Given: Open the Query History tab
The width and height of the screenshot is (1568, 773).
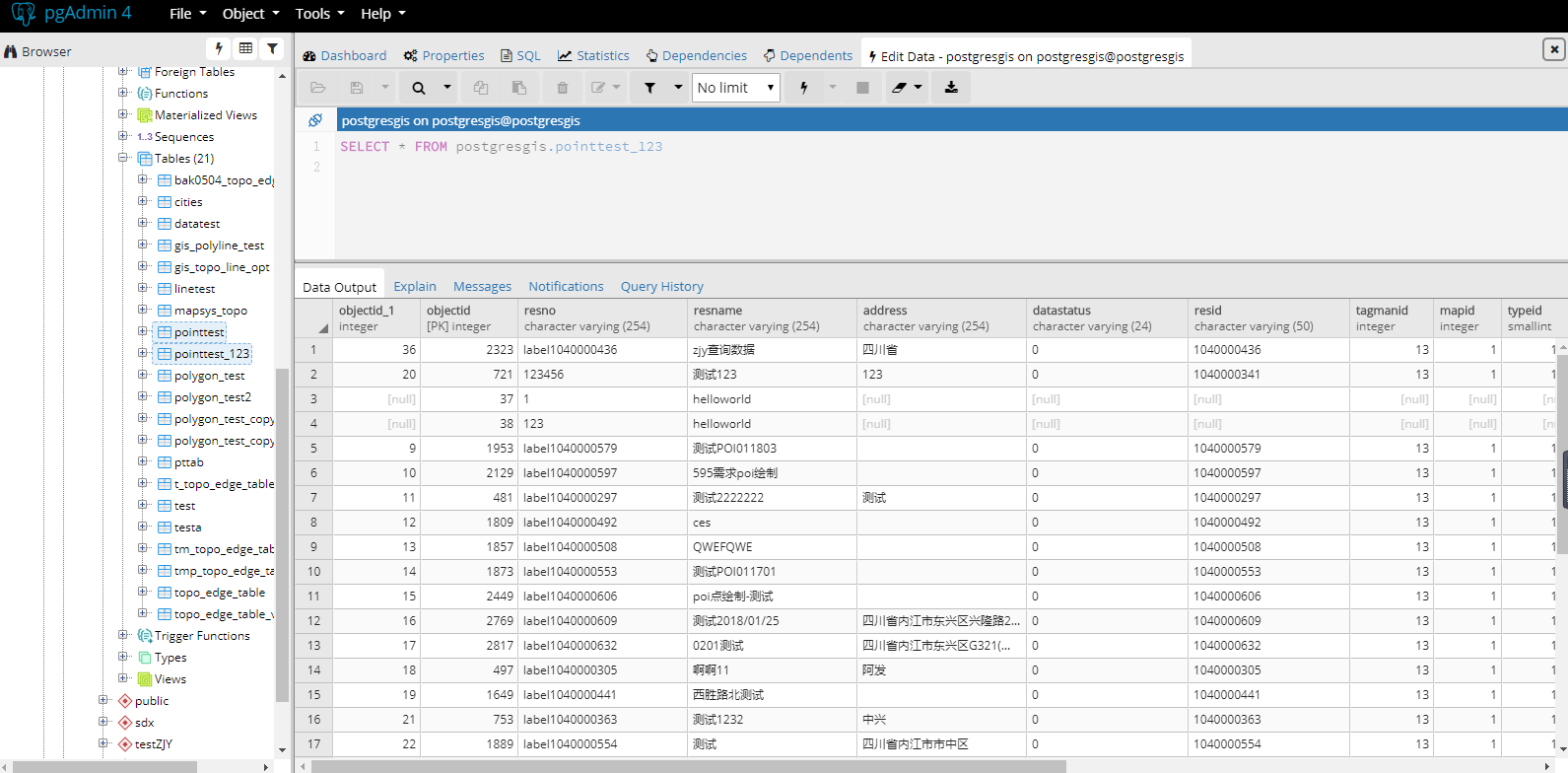Looking at the screenshot, I should [x=661, y=286].
